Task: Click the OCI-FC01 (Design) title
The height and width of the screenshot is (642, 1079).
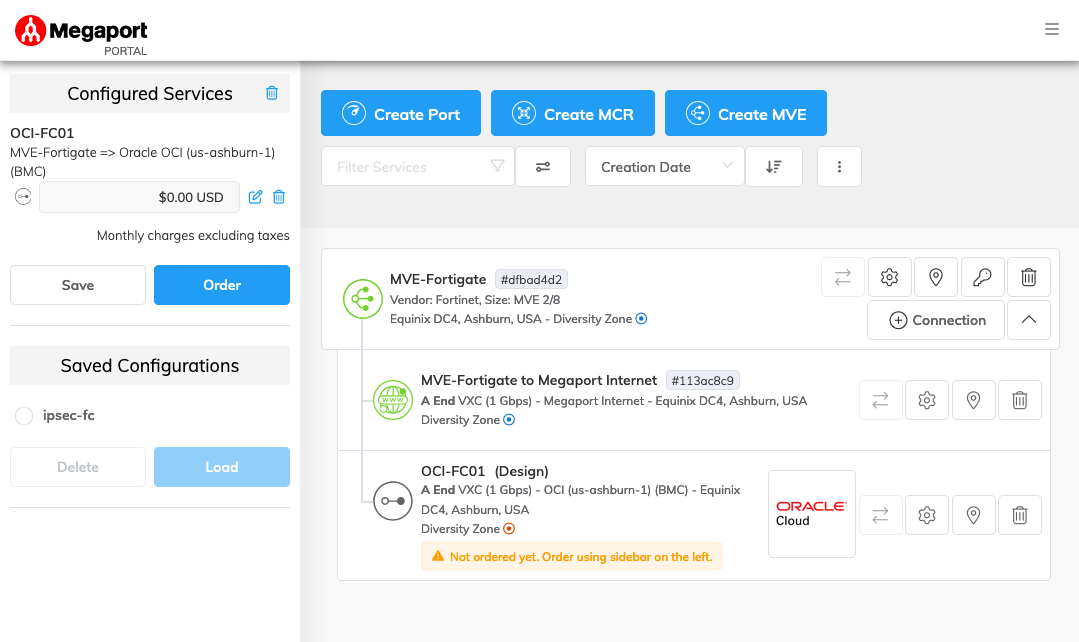Action: pyautogui.click(x=484, y=471)
